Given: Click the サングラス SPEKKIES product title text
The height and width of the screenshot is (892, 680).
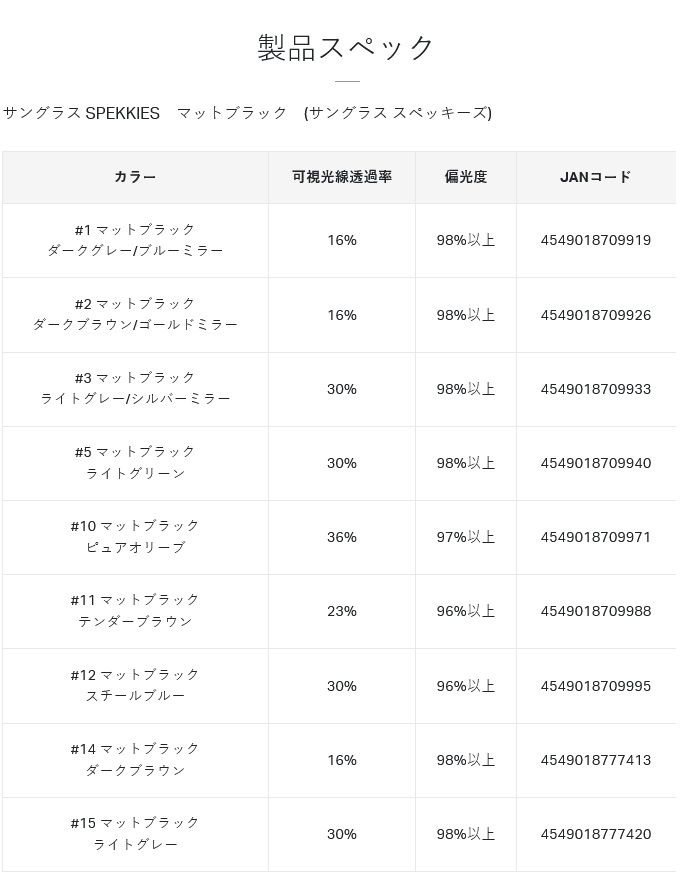Looking at the screenshot, I should (247, 113).
